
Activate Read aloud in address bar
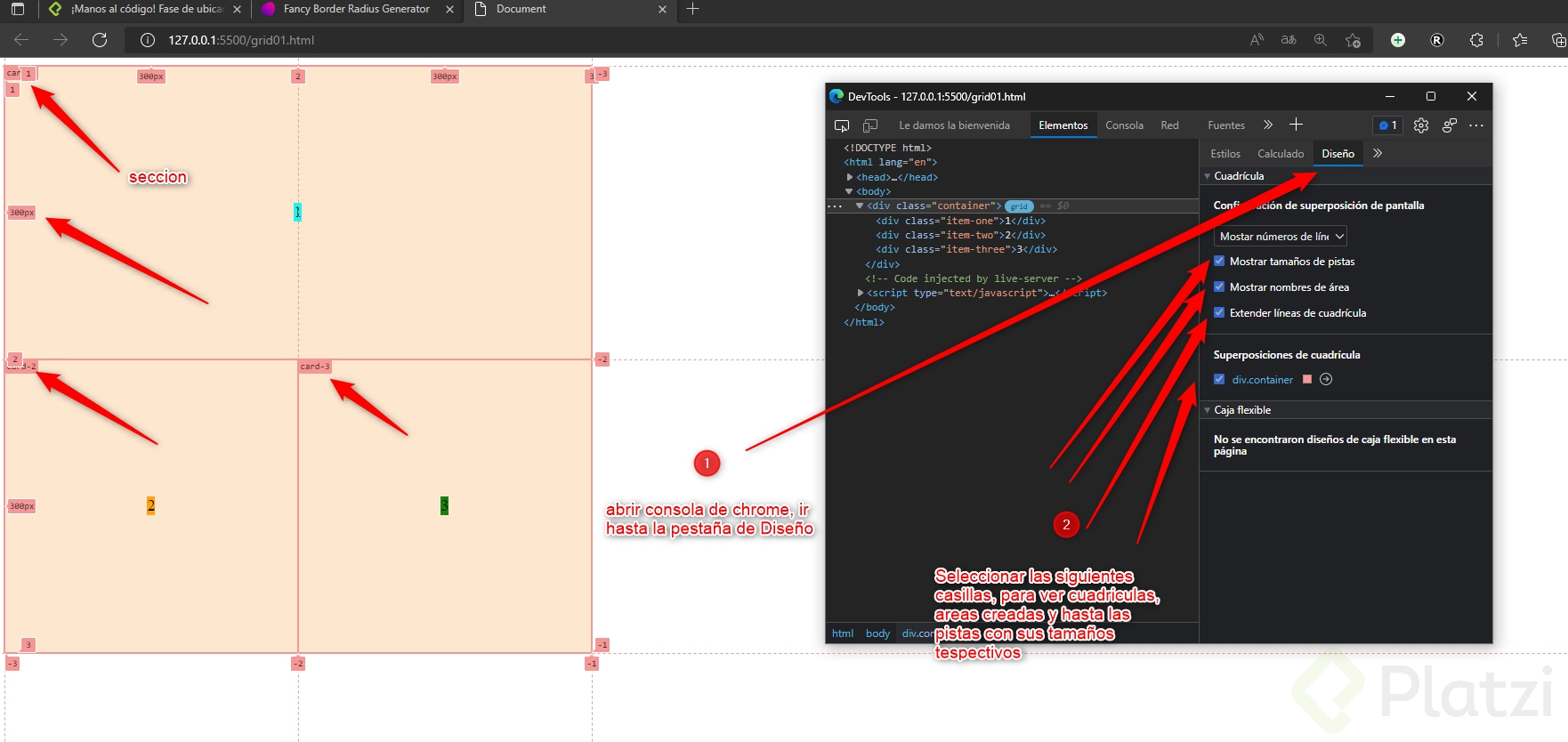point(1257,40)
